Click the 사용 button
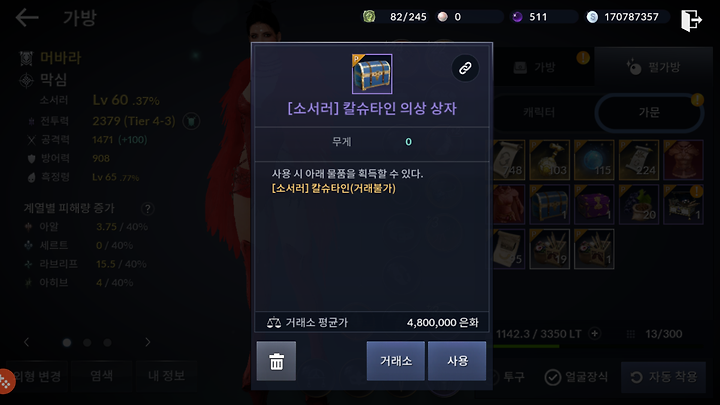The width and height of the screenshot is (720, 405). coord(457,361)
